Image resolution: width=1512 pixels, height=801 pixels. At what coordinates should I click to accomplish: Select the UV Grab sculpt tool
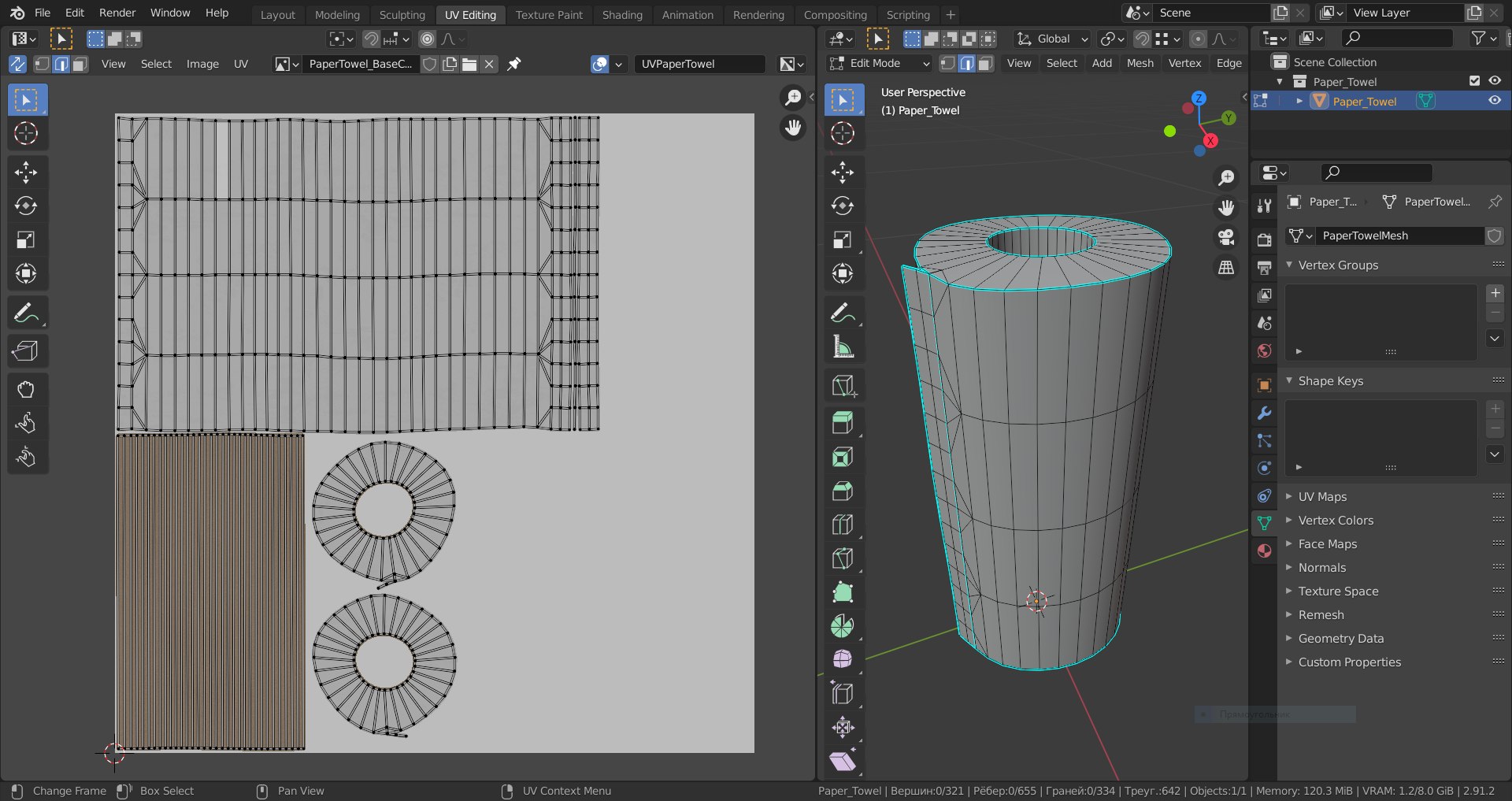coord(26,389)
